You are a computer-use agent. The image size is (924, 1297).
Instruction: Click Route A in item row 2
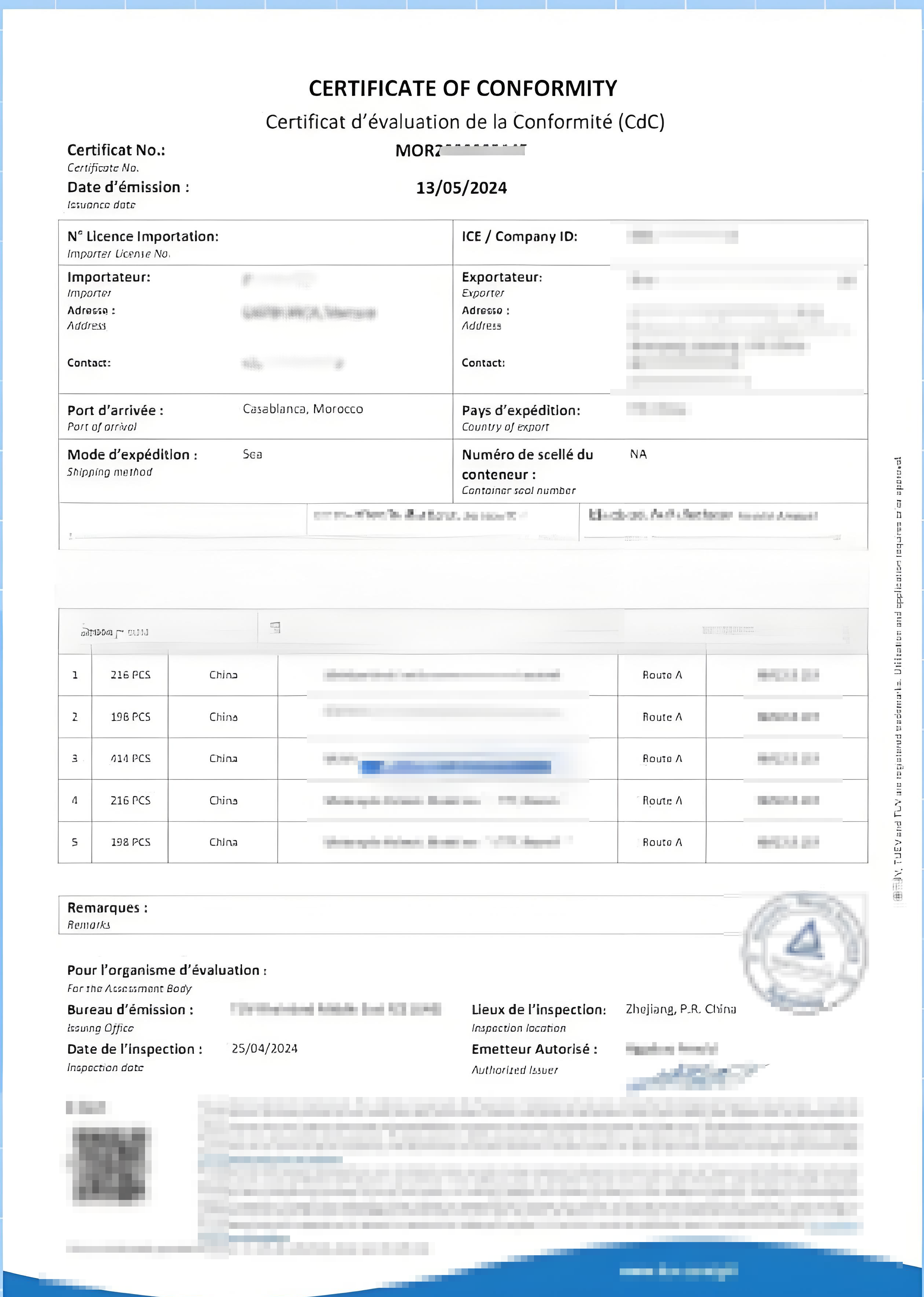[662, 717]
